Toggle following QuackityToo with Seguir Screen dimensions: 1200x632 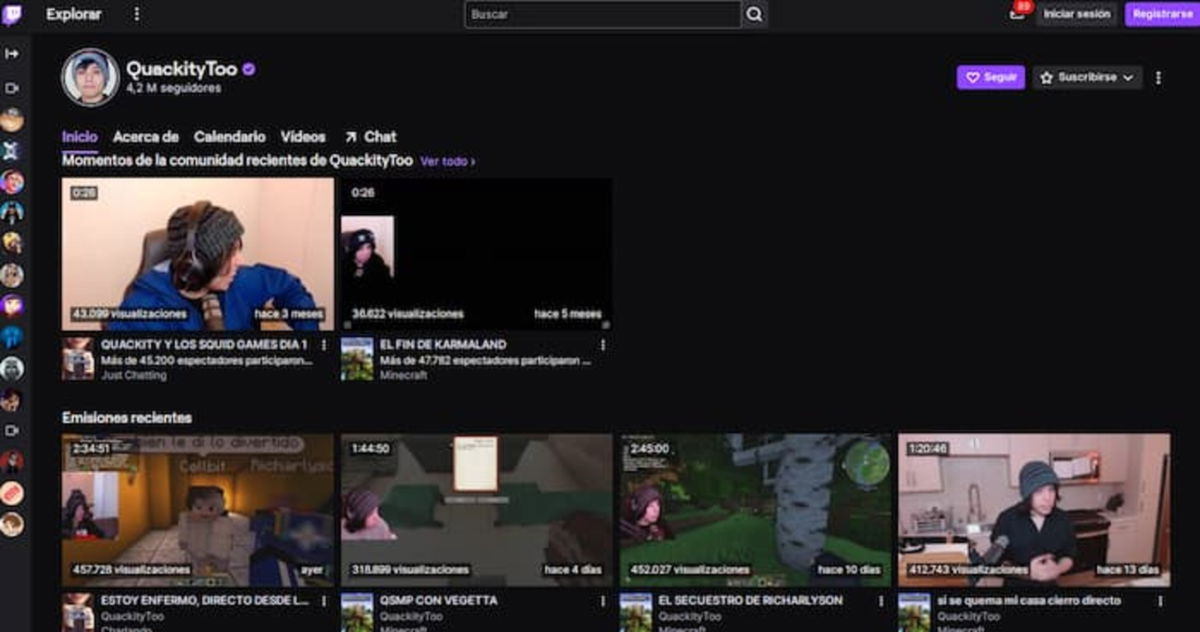(991, 77)
